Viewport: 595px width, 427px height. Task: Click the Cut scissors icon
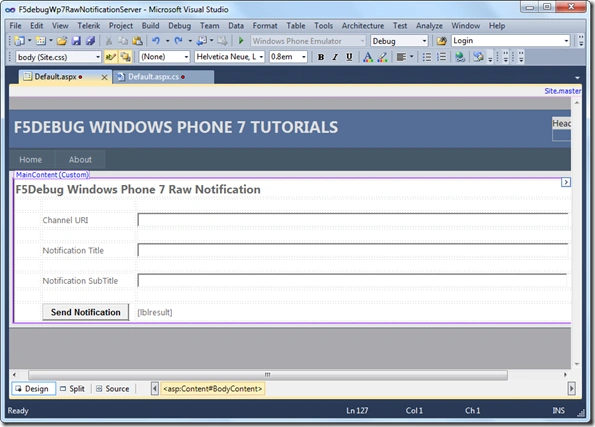109,41
